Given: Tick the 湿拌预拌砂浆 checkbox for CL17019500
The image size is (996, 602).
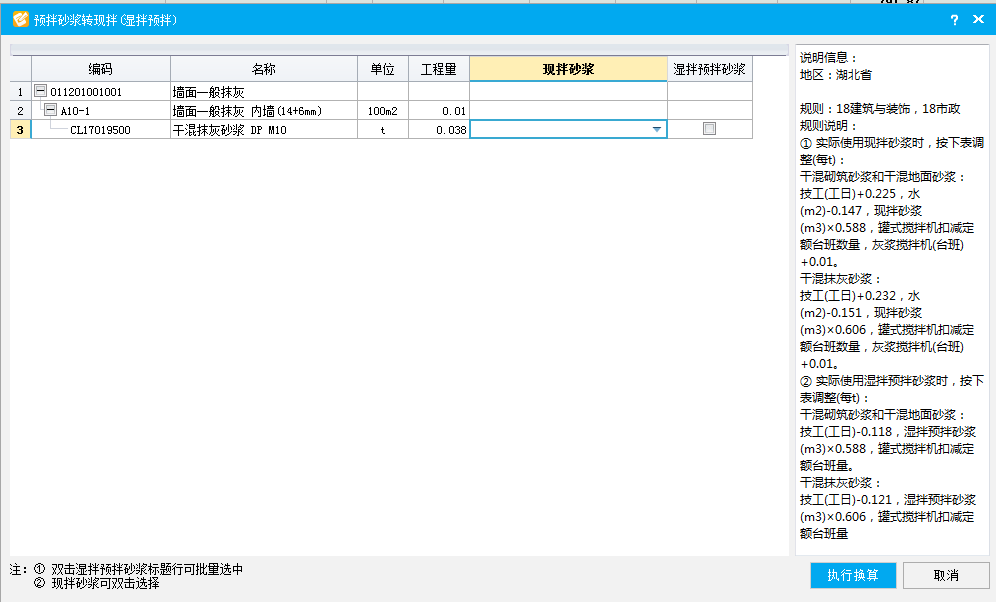Looking at the screenshot, I should [x=710, y=129].
